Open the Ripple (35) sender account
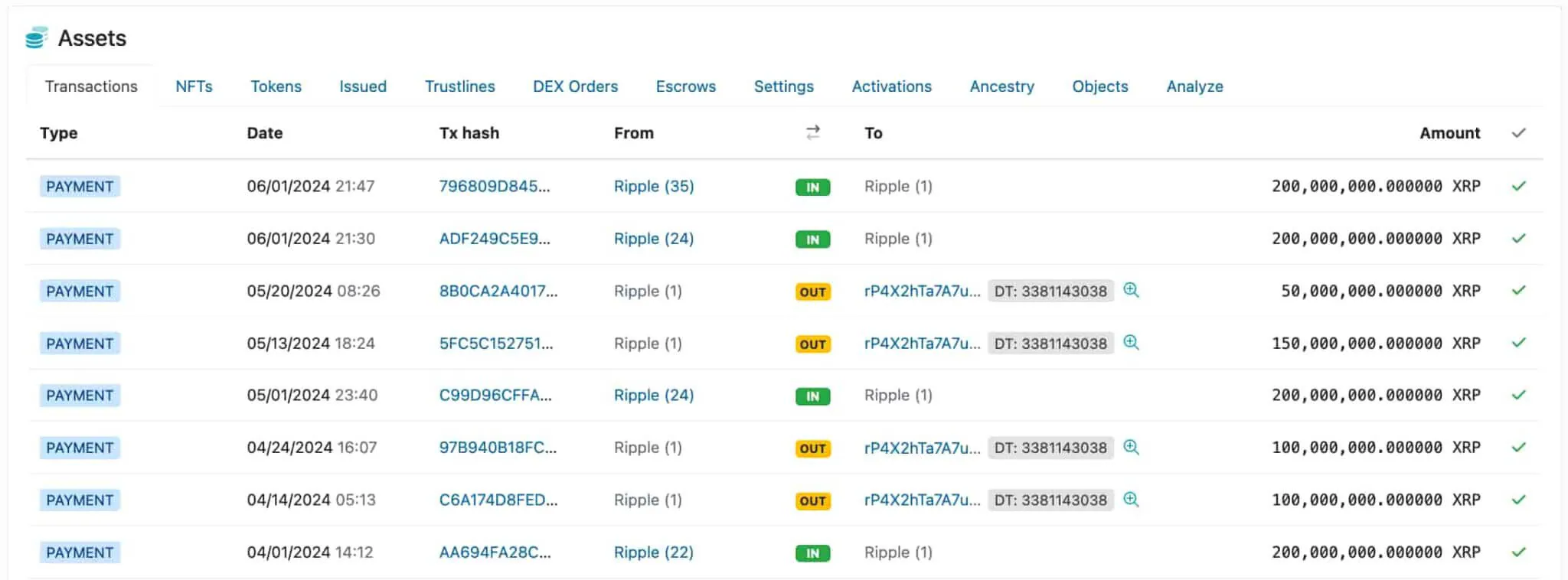The image size is (1568, 580). coord(654,186)
